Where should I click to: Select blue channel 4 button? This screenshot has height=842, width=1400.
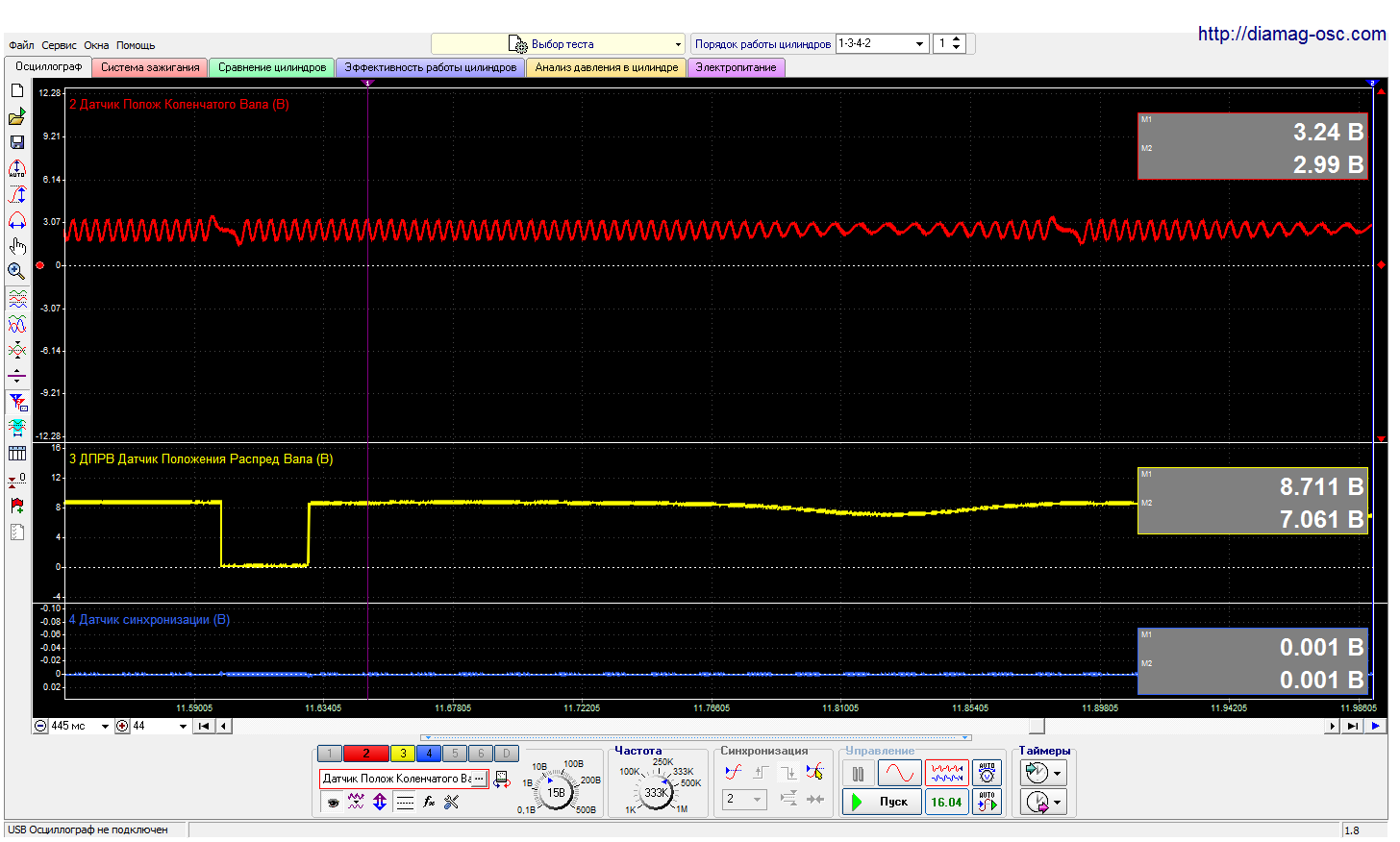click(429, 754)
